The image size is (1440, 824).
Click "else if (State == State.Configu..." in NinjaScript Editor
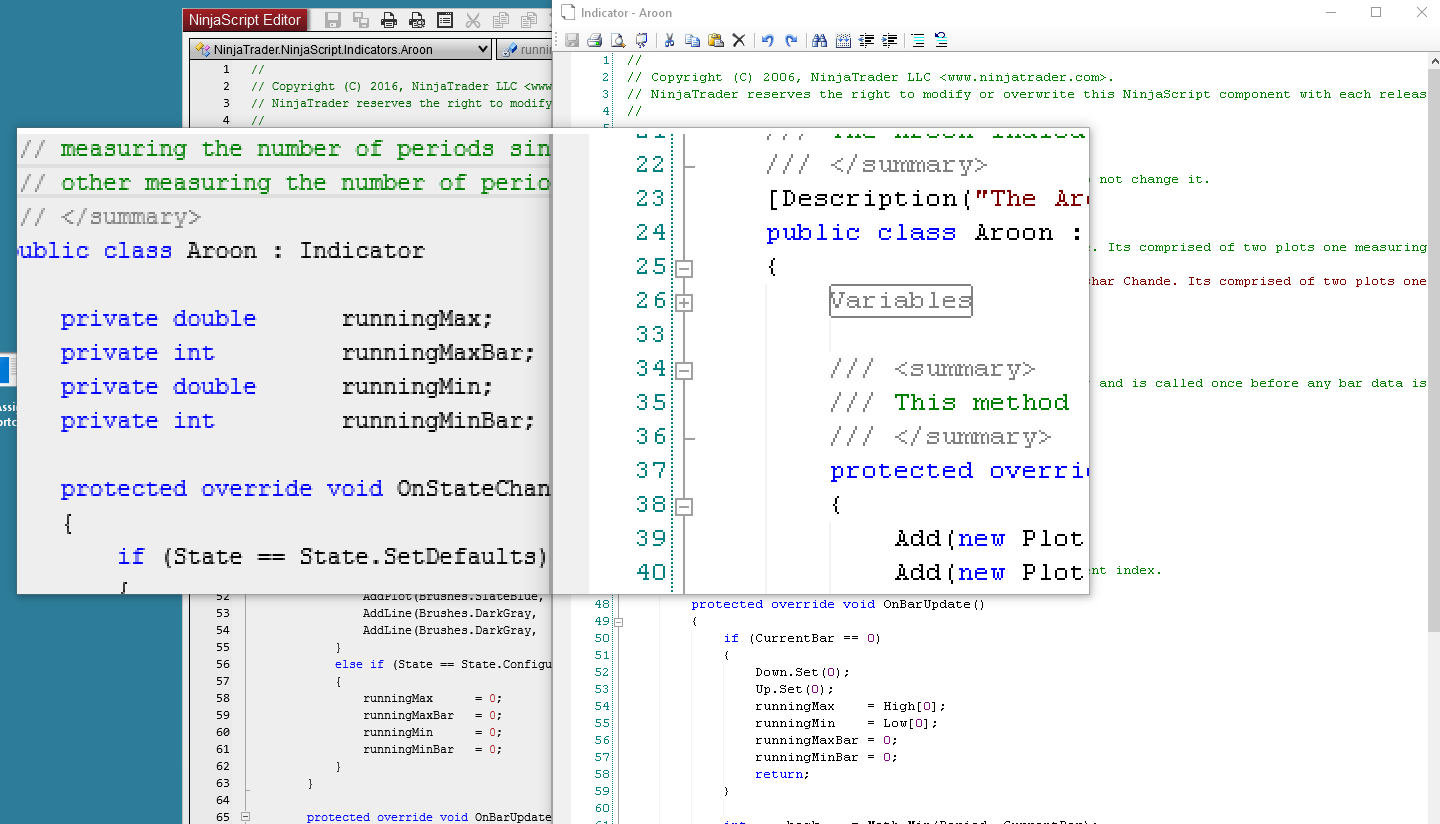(x=443, y=664)
